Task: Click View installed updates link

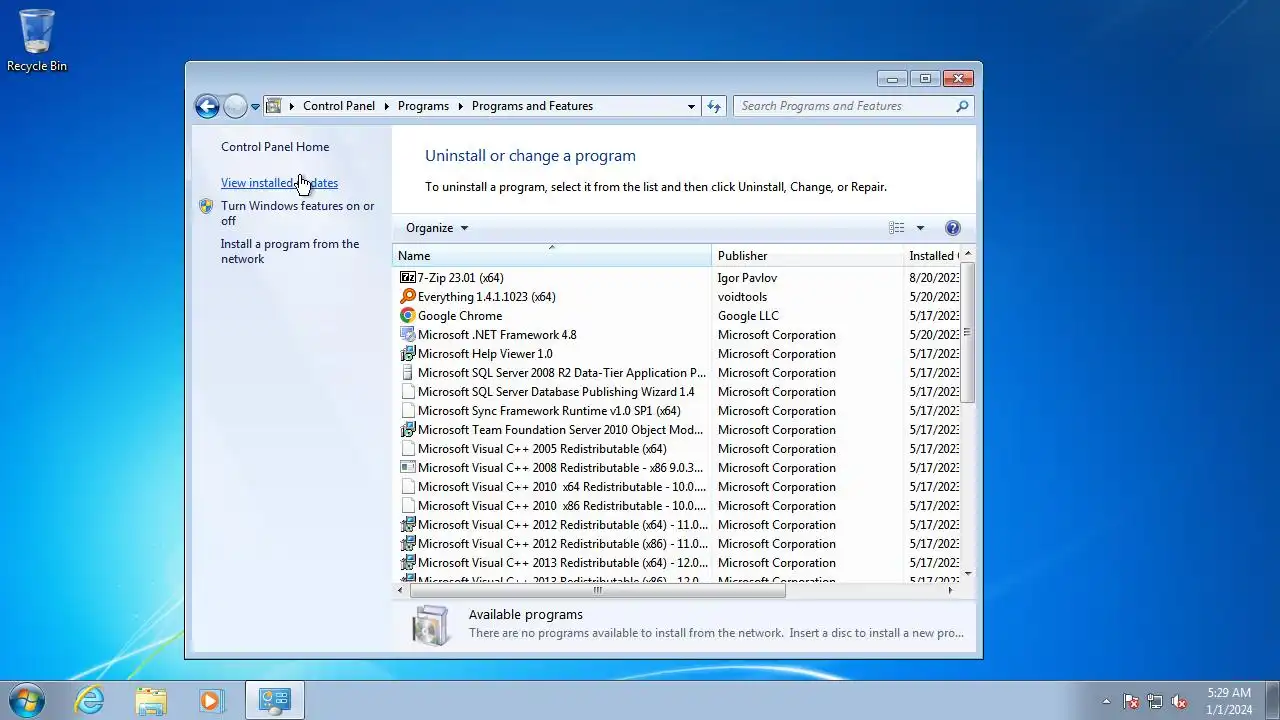Action: point(279,183)
